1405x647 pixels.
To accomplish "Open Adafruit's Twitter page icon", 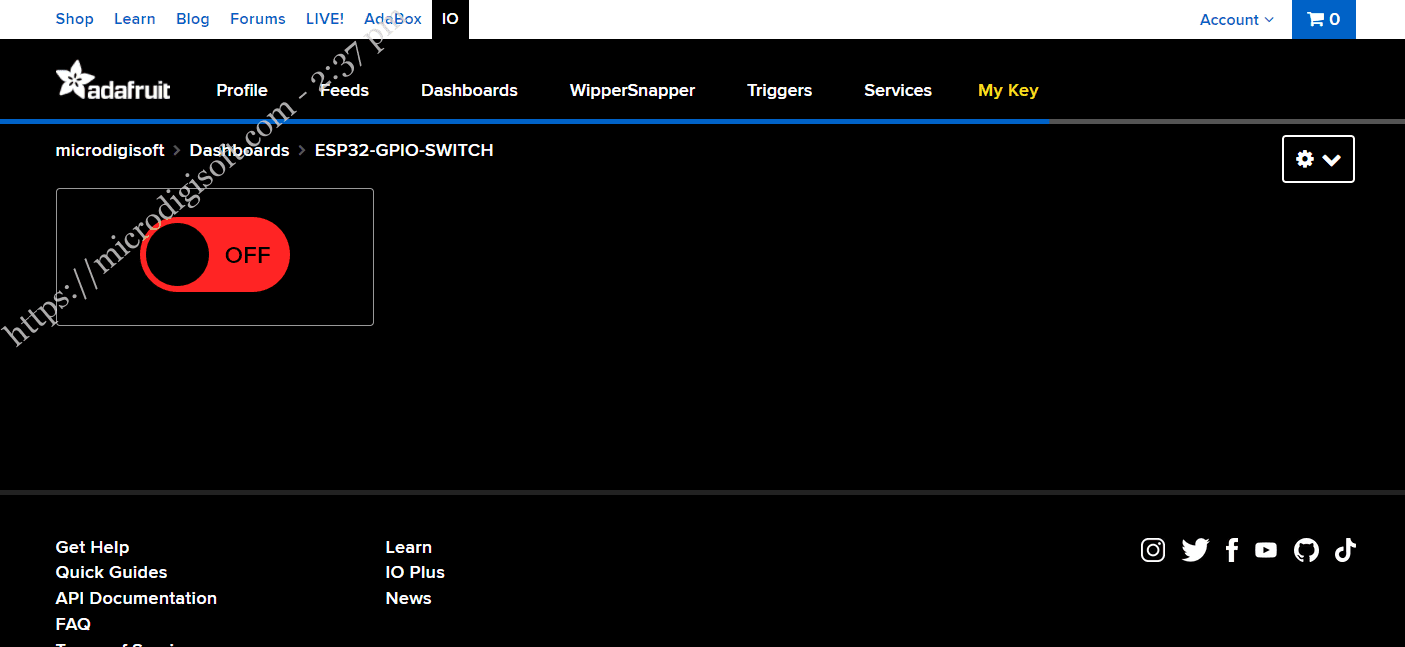I will [x=1195, y=550].
